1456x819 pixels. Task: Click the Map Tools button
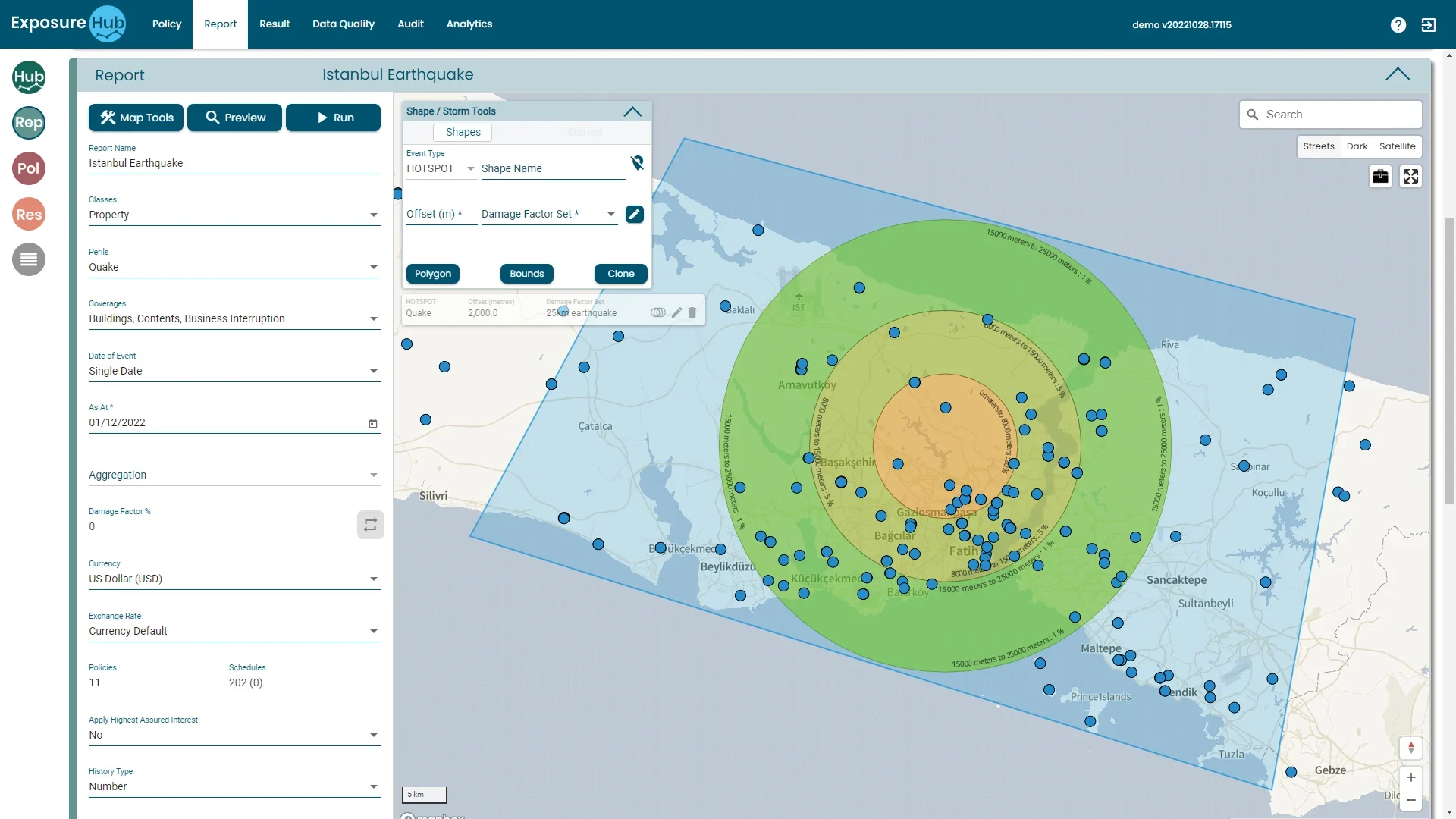[x=136, y=118]
